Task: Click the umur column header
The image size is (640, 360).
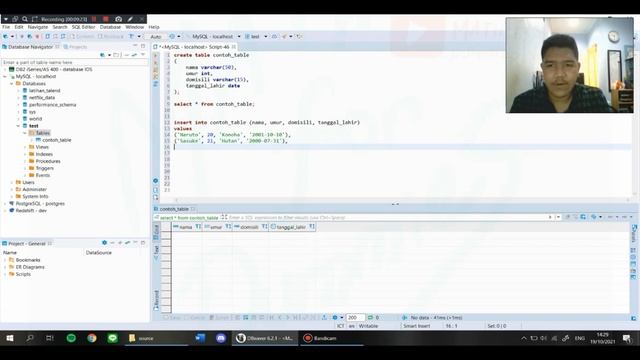Action: (216, 227)
